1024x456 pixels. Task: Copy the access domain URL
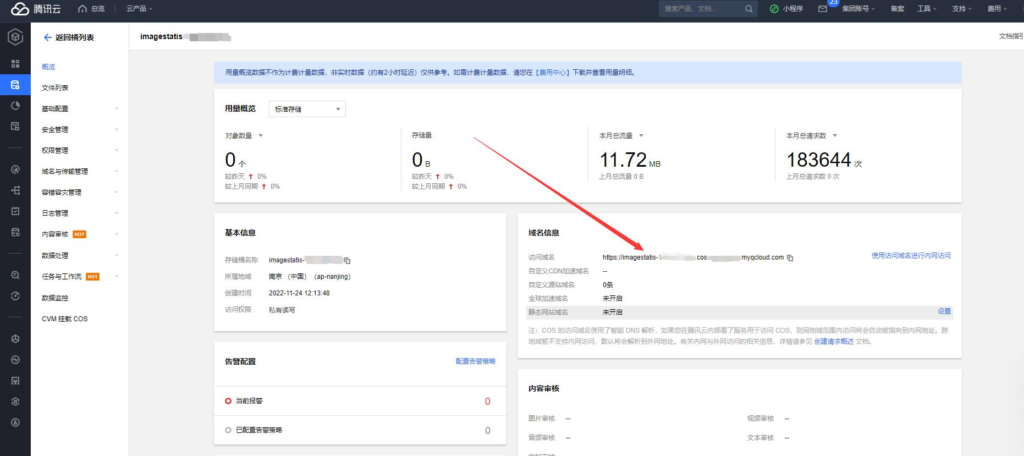point(790,257)
